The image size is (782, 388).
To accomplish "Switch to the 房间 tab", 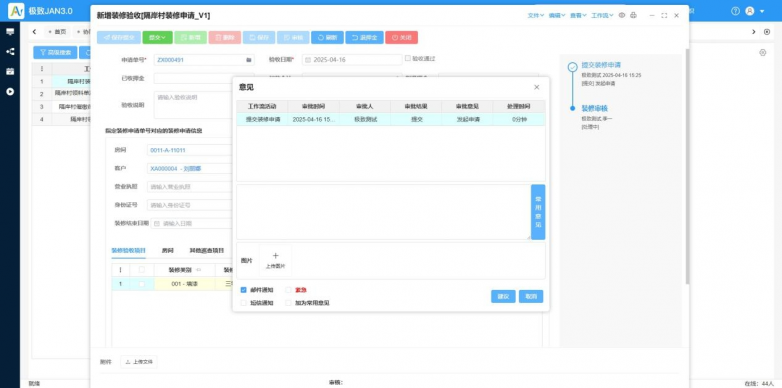I will pyautogui.click(x=168, y=250).
